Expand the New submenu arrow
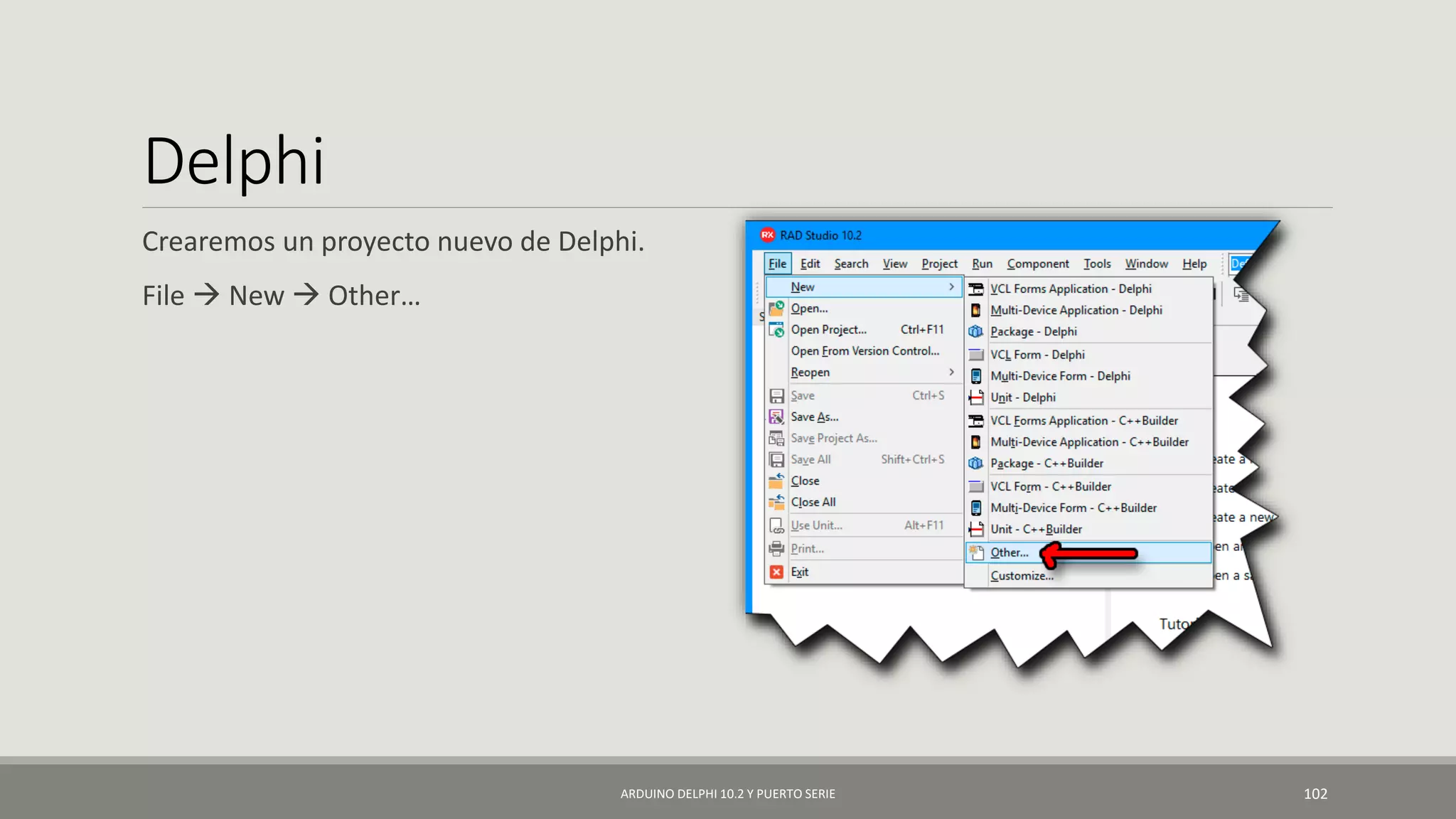1456x819 pixels. [x=951, y=287]
